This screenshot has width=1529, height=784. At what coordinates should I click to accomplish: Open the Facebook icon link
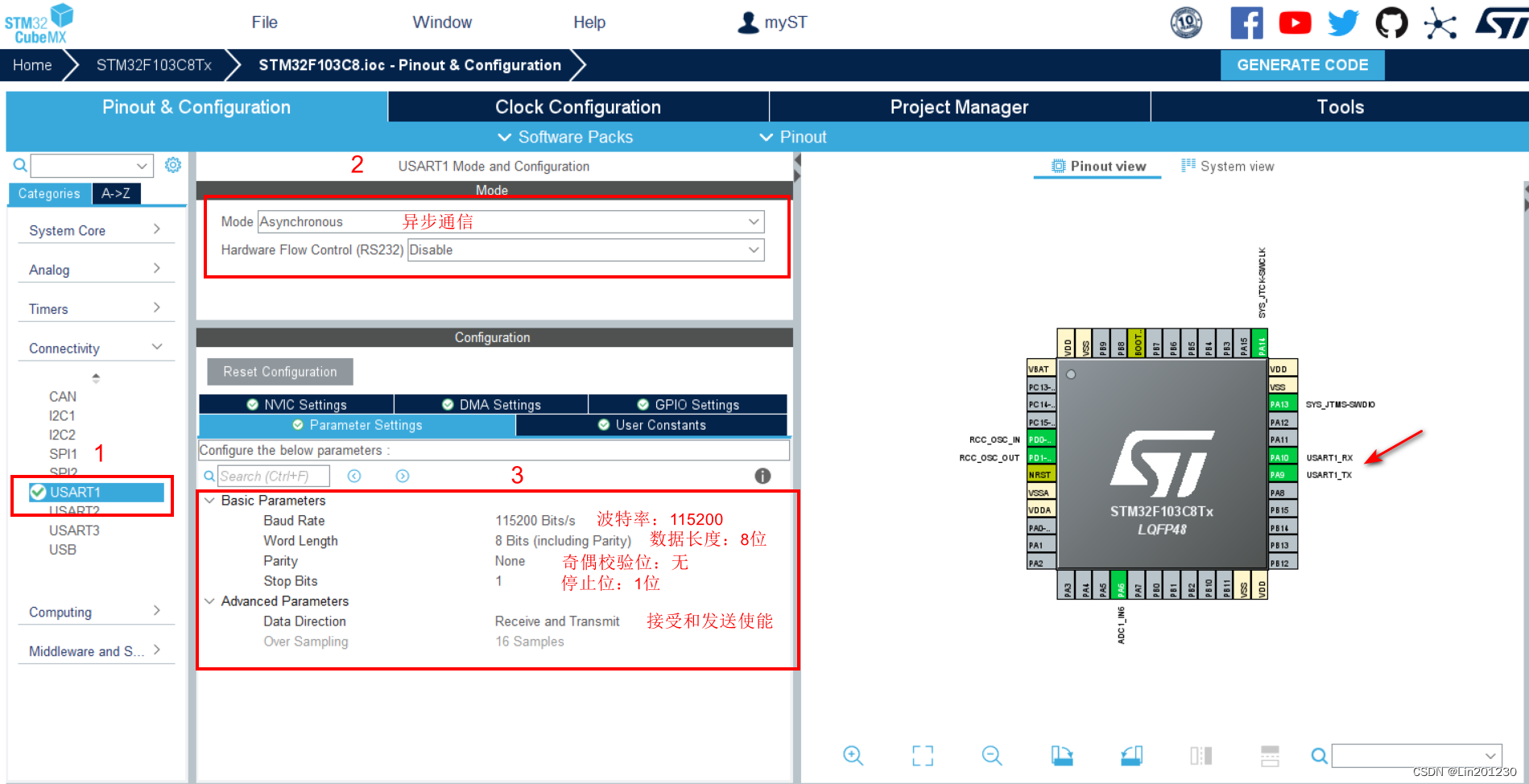(x=1246, y=23)
